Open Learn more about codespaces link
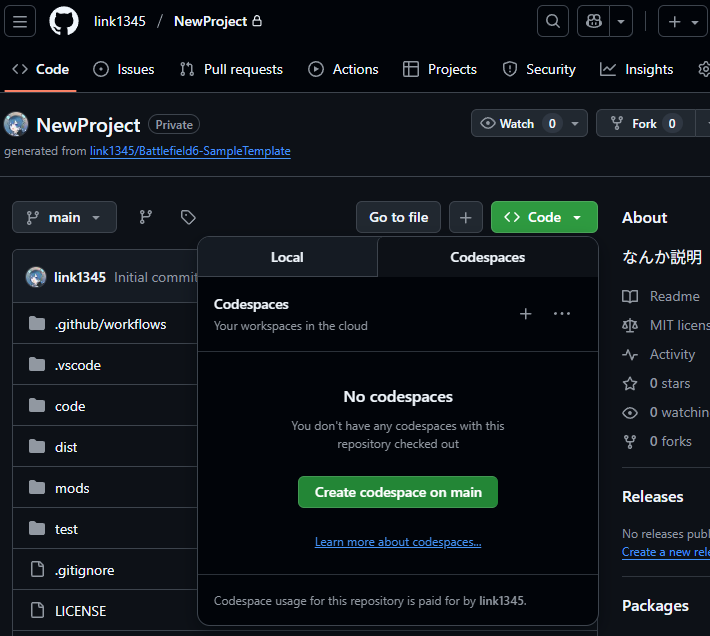 pyautogui.click(x=398, y=542)
